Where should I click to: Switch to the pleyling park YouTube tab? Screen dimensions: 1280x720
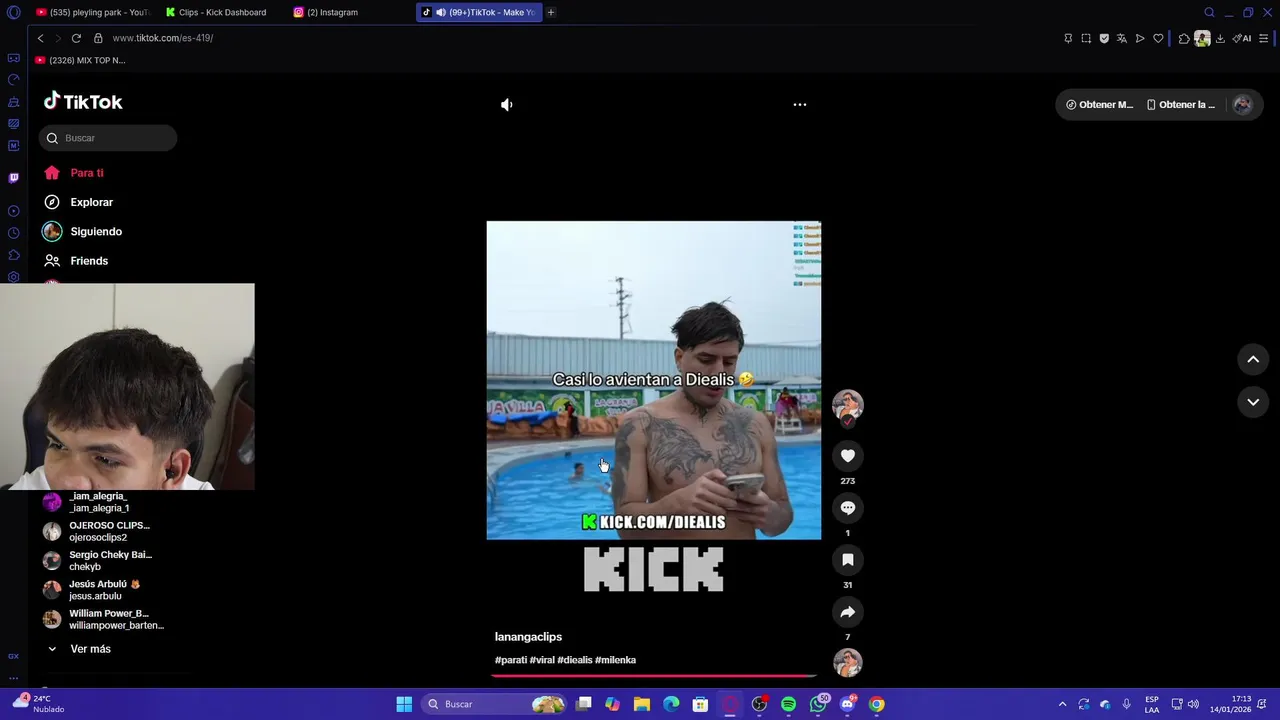click(92, 12)
